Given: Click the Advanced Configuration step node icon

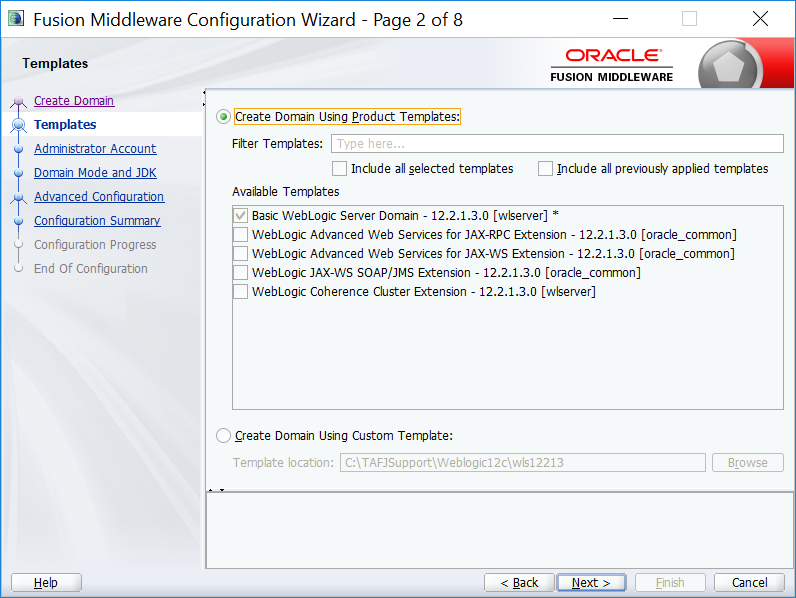Looking at the screenshot, I should click(18, 197).
